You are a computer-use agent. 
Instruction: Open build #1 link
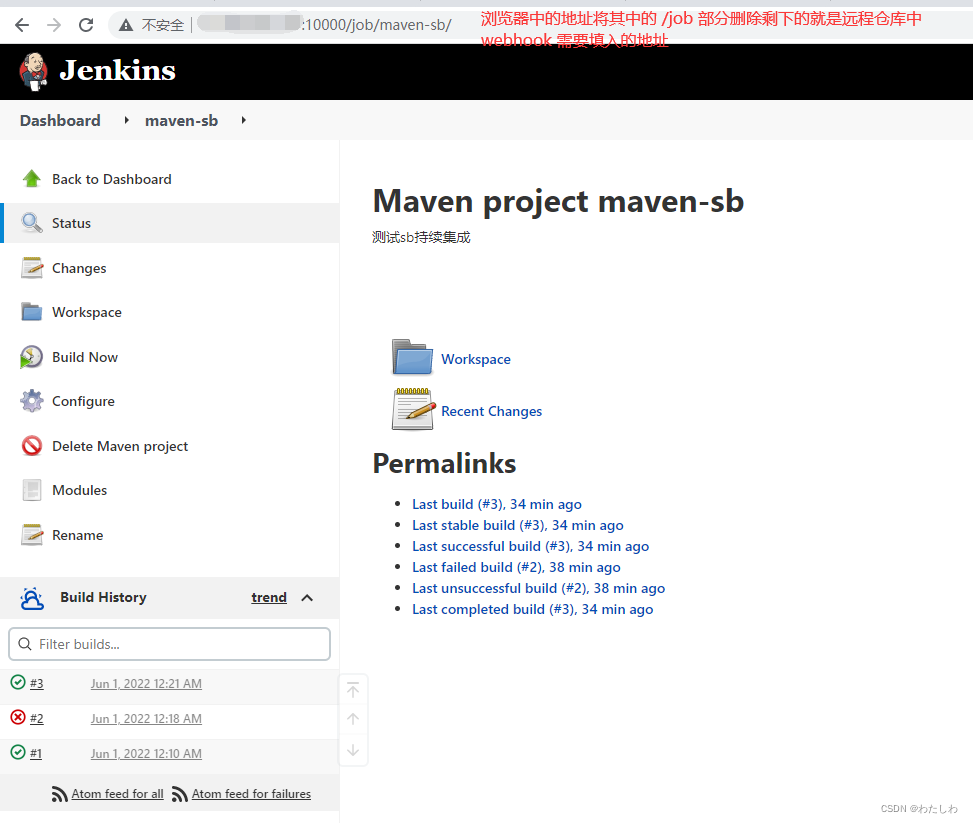pos(36,753)
